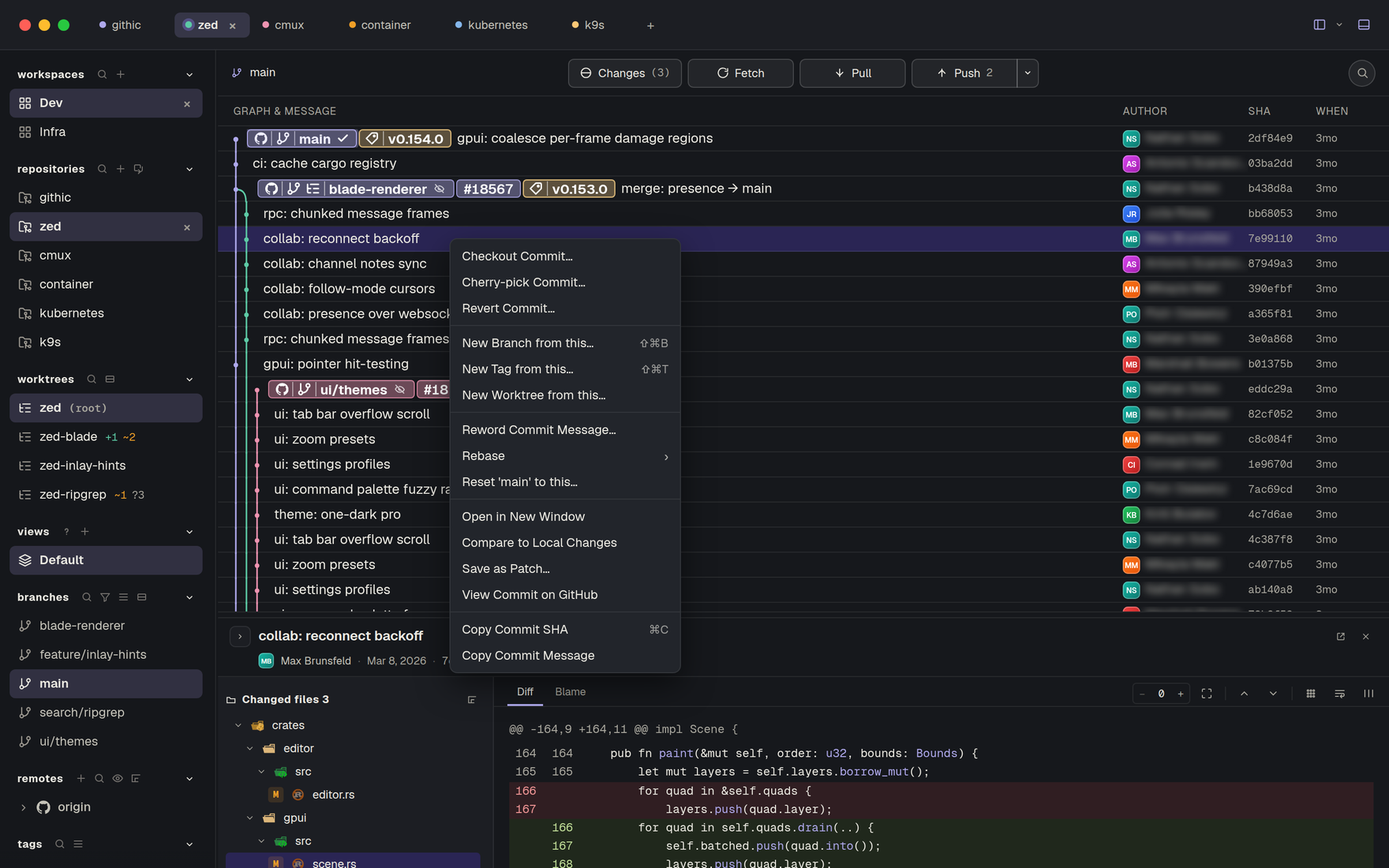Click the grid dots icon in diff toolbar
Screen dimensions: 1389x868
(x=1311, y=694)
